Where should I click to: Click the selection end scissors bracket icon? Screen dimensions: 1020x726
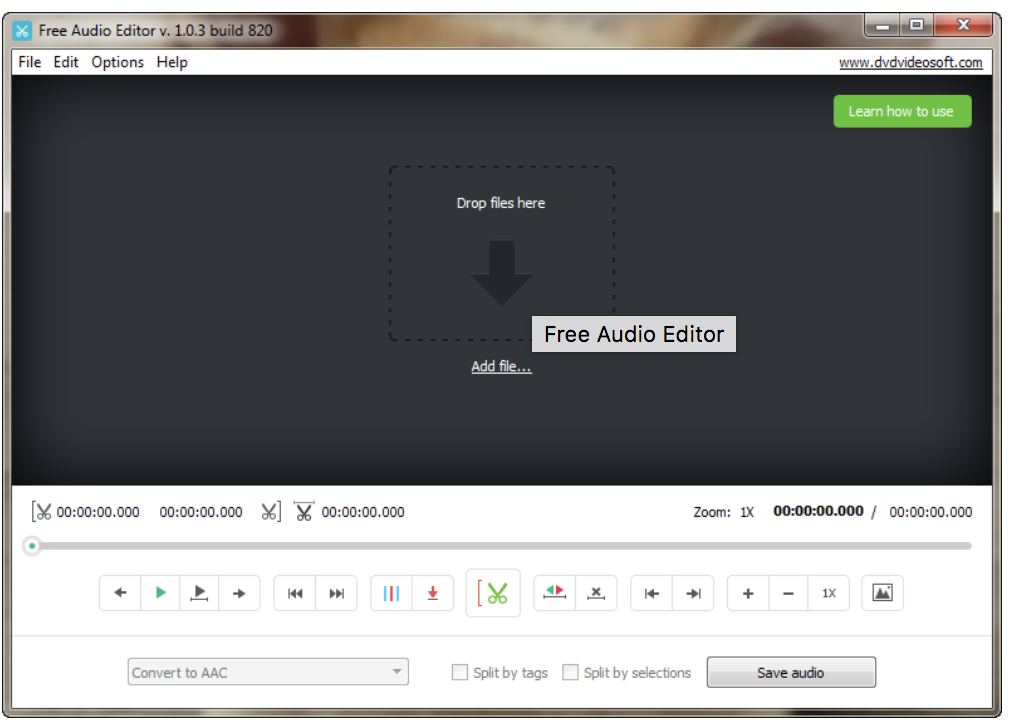pos(271,512)
